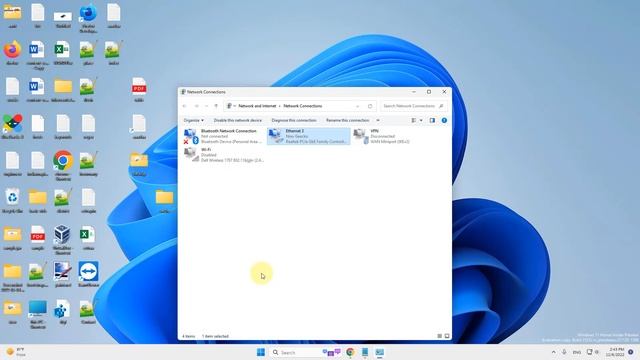Select the Excel file right of VirtualBox
The height and width of the screenshot is (360, 640).
pos(88,238)
